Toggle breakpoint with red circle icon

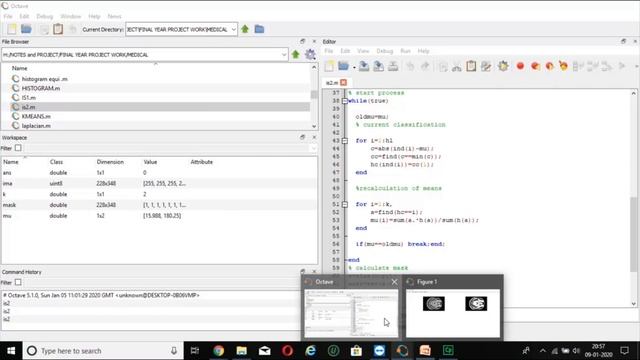coord(520,66)
